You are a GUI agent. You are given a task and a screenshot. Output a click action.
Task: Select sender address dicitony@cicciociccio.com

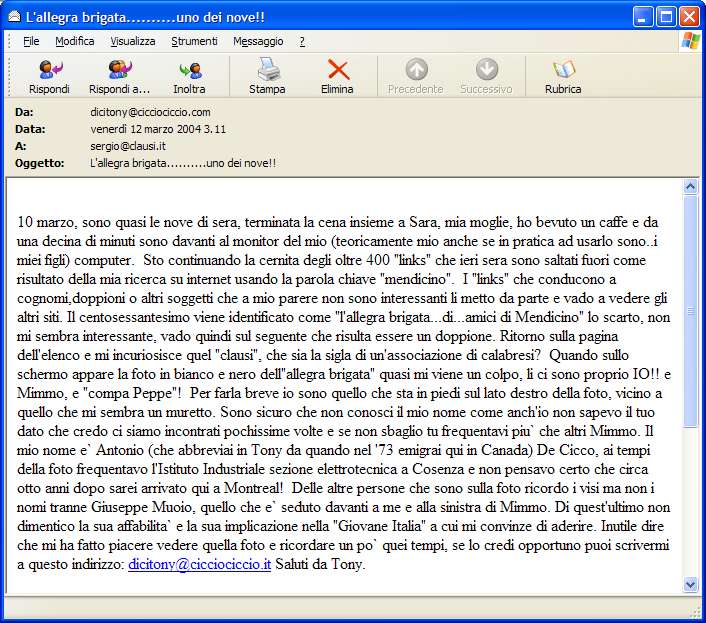coord(150,112)
